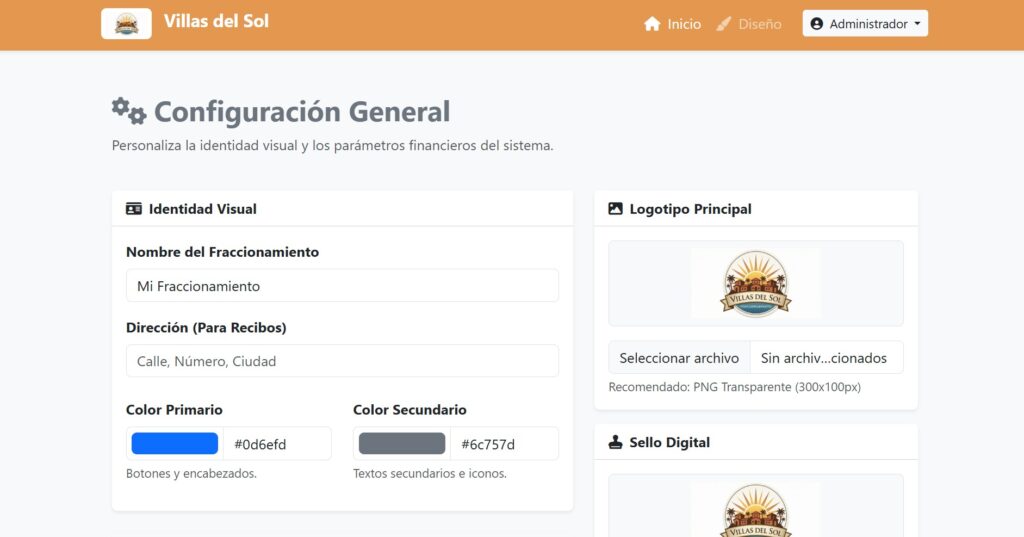Open the Diseño navigation item

point(759,24)
